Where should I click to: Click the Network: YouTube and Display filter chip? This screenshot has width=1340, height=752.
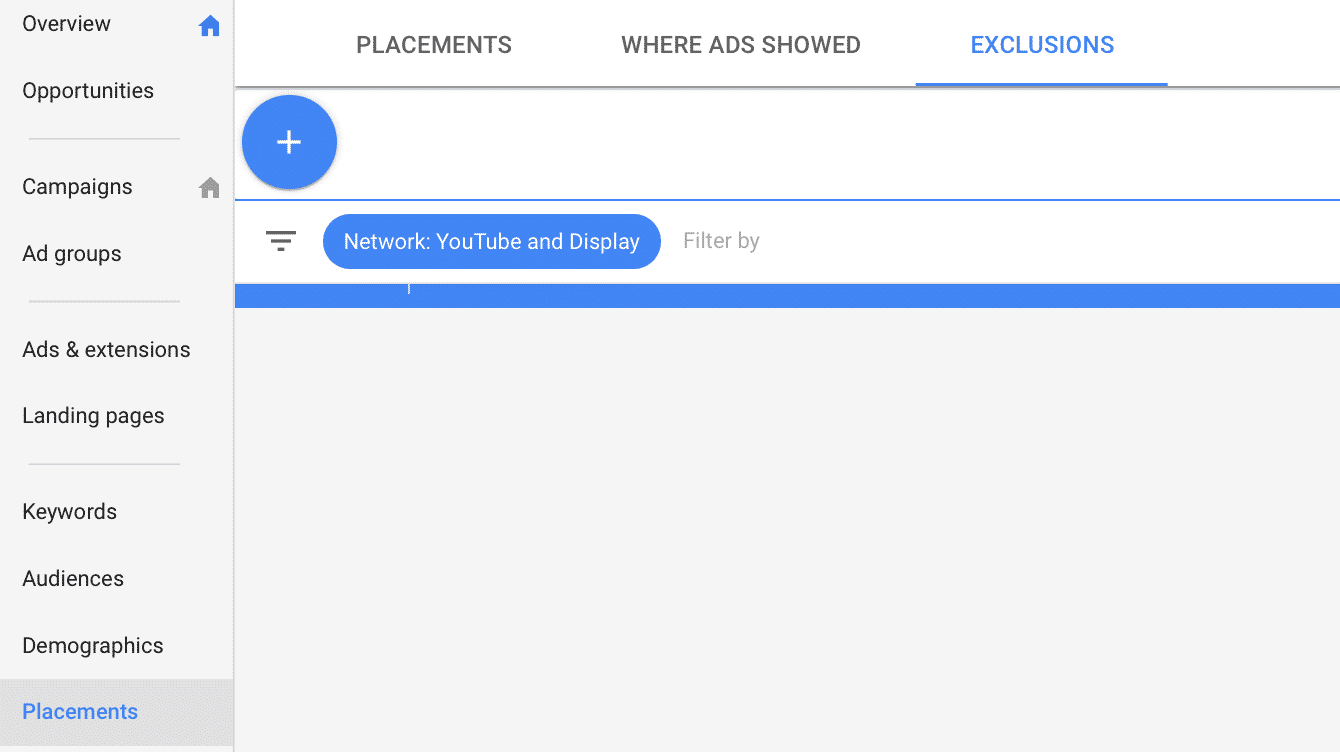tap(492, 241)
